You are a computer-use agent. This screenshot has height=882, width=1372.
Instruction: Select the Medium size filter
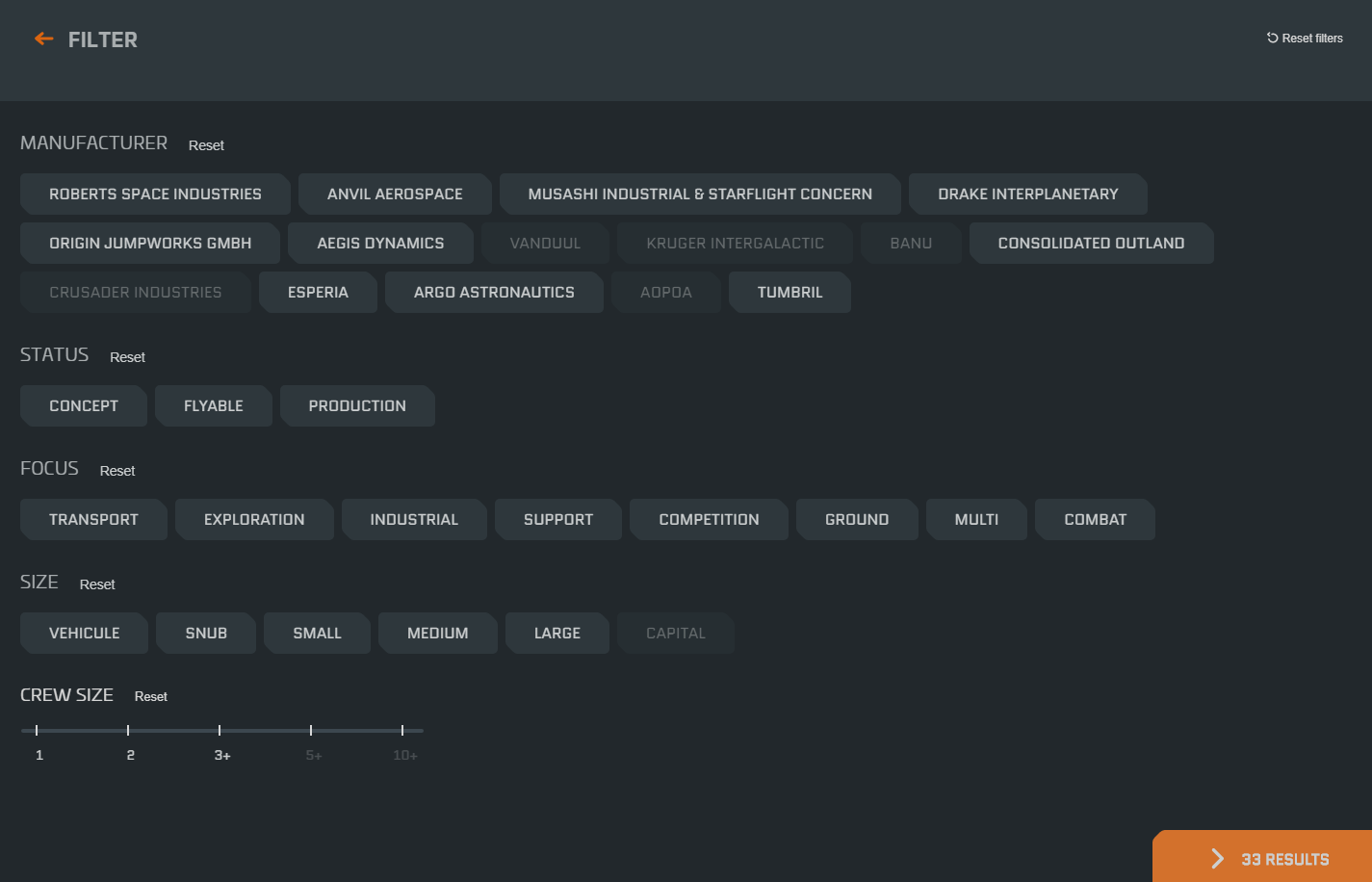tap(437, 634)
